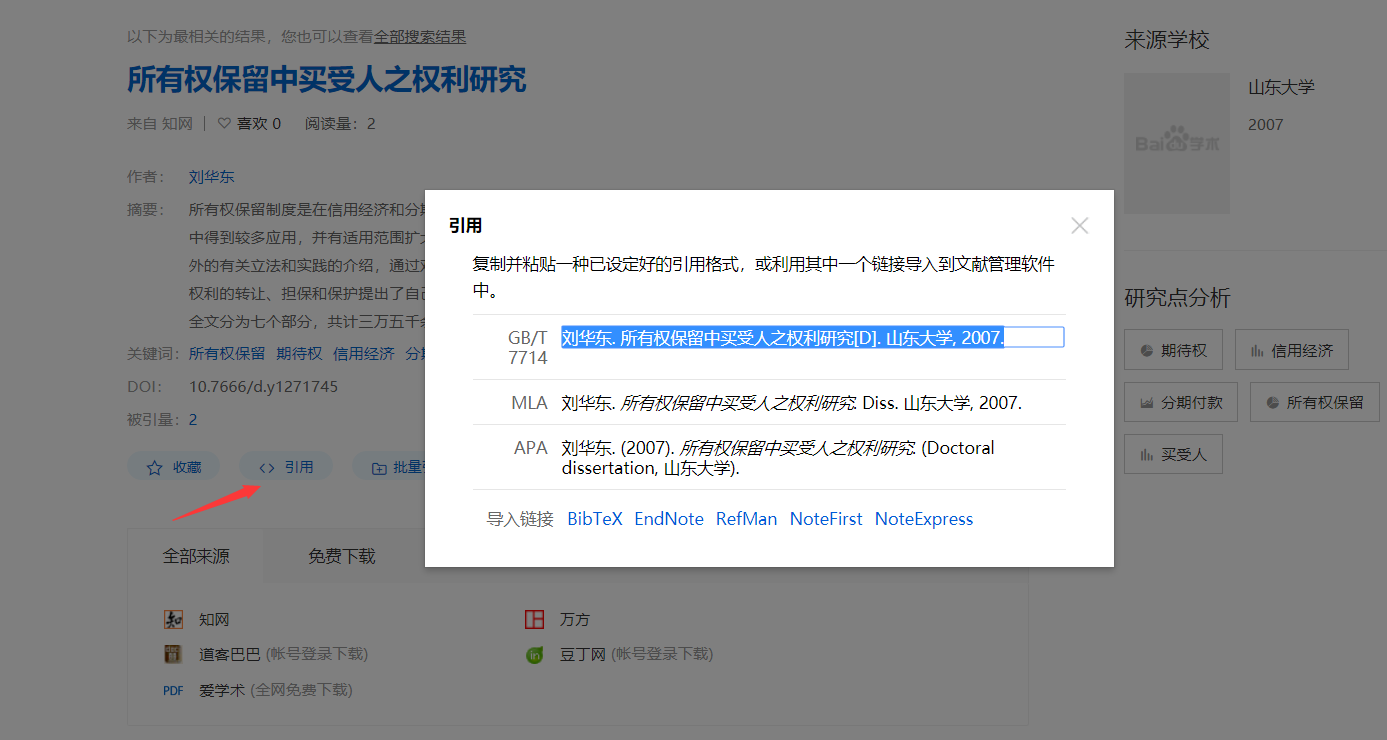Open the 道客巴巴 source icon
This screenshot has width=1387, height=740.
point(174,655)
